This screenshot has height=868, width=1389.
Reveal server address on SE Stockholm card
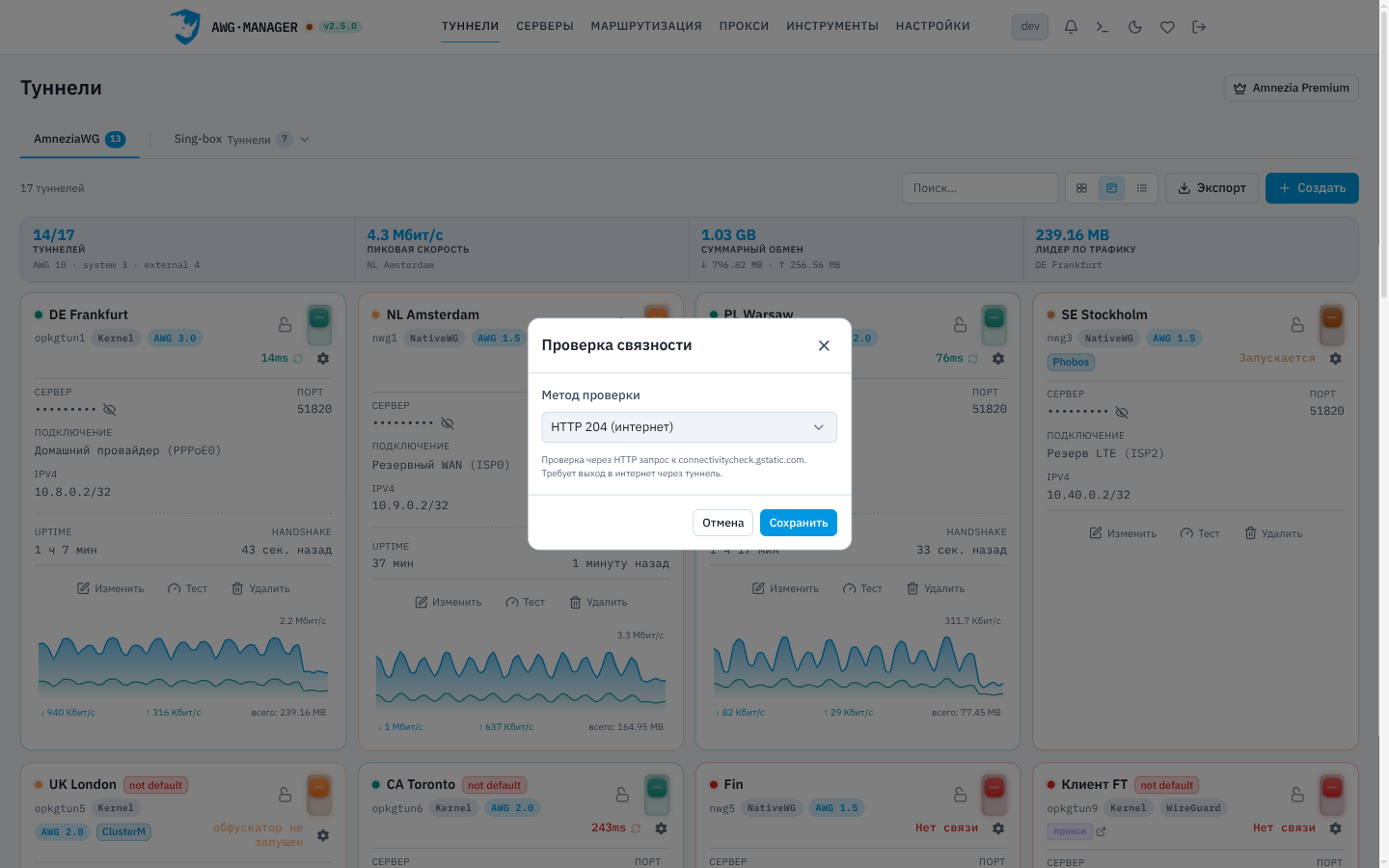point(1122,413)
